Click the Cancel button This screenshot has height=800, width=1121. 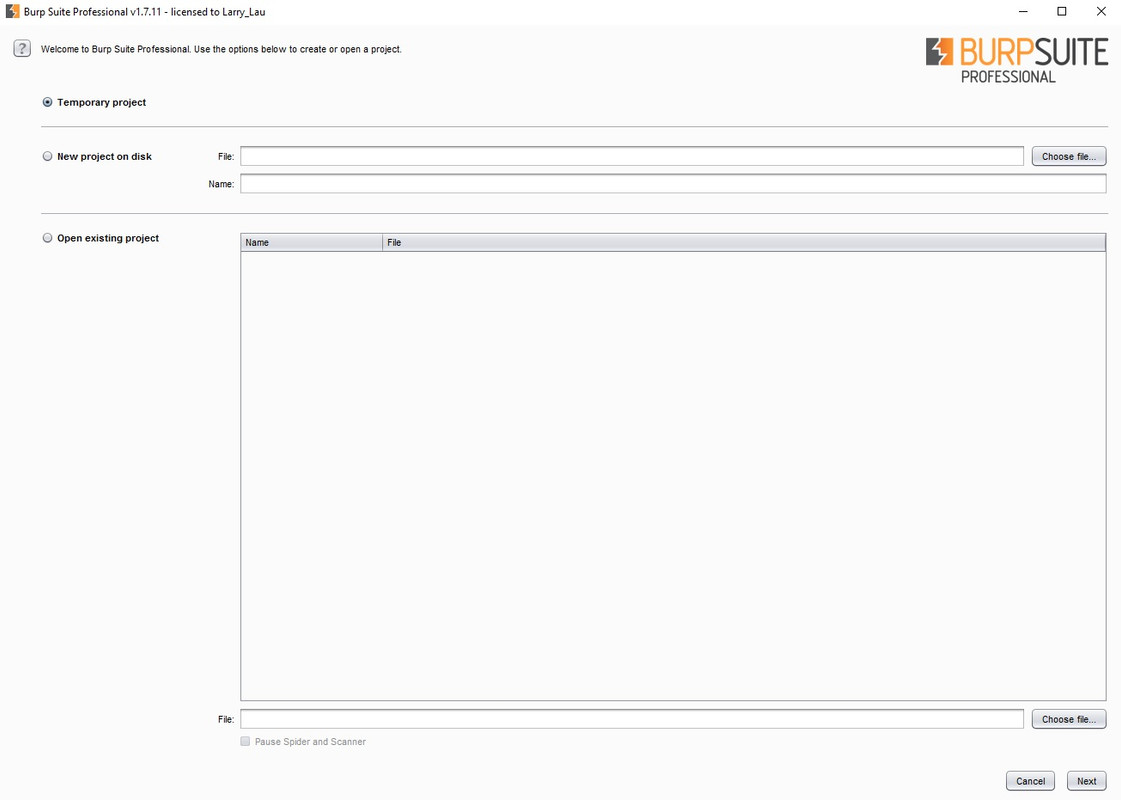[1030, 781]
